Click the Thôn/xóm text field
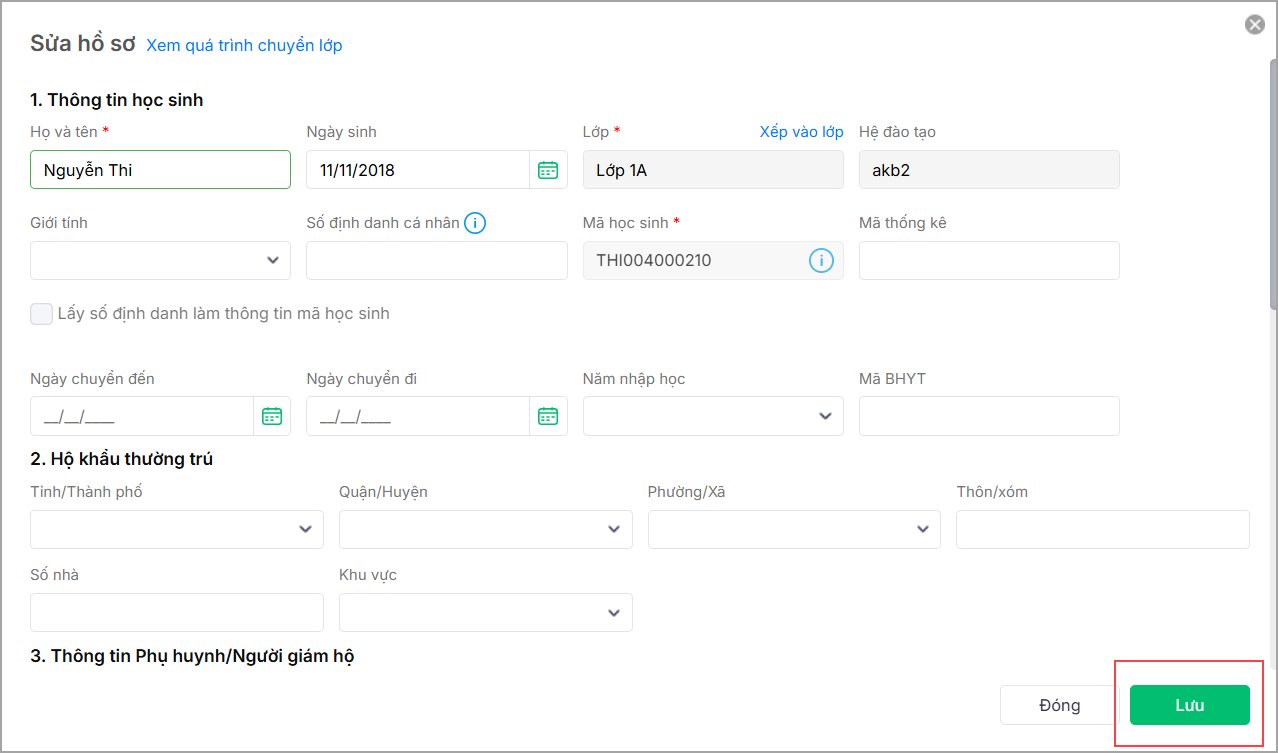 pyautogui.click(x=1102, y=529)
